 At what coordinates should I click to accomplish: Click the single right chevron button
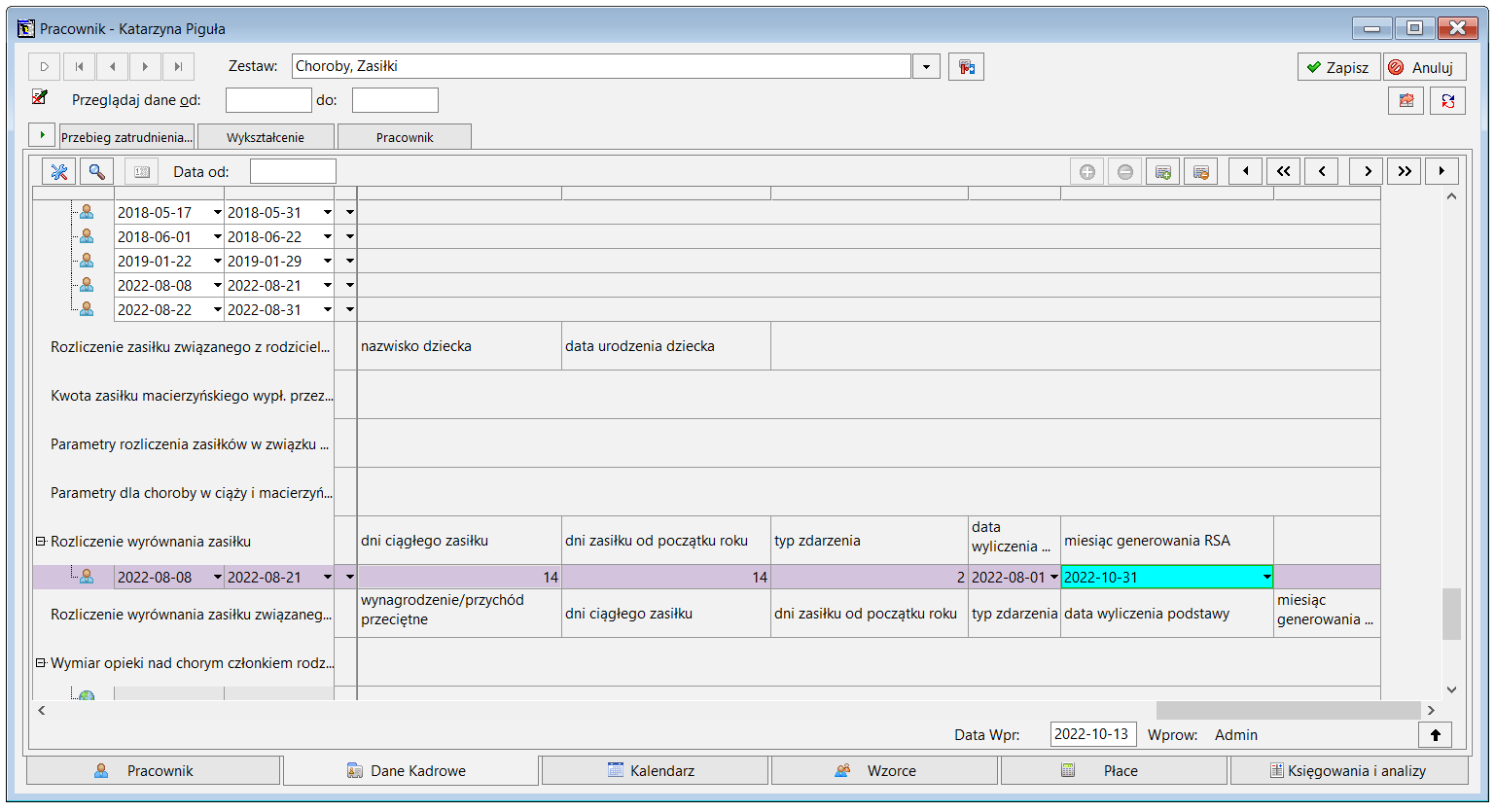click(x=1367, y=172)
